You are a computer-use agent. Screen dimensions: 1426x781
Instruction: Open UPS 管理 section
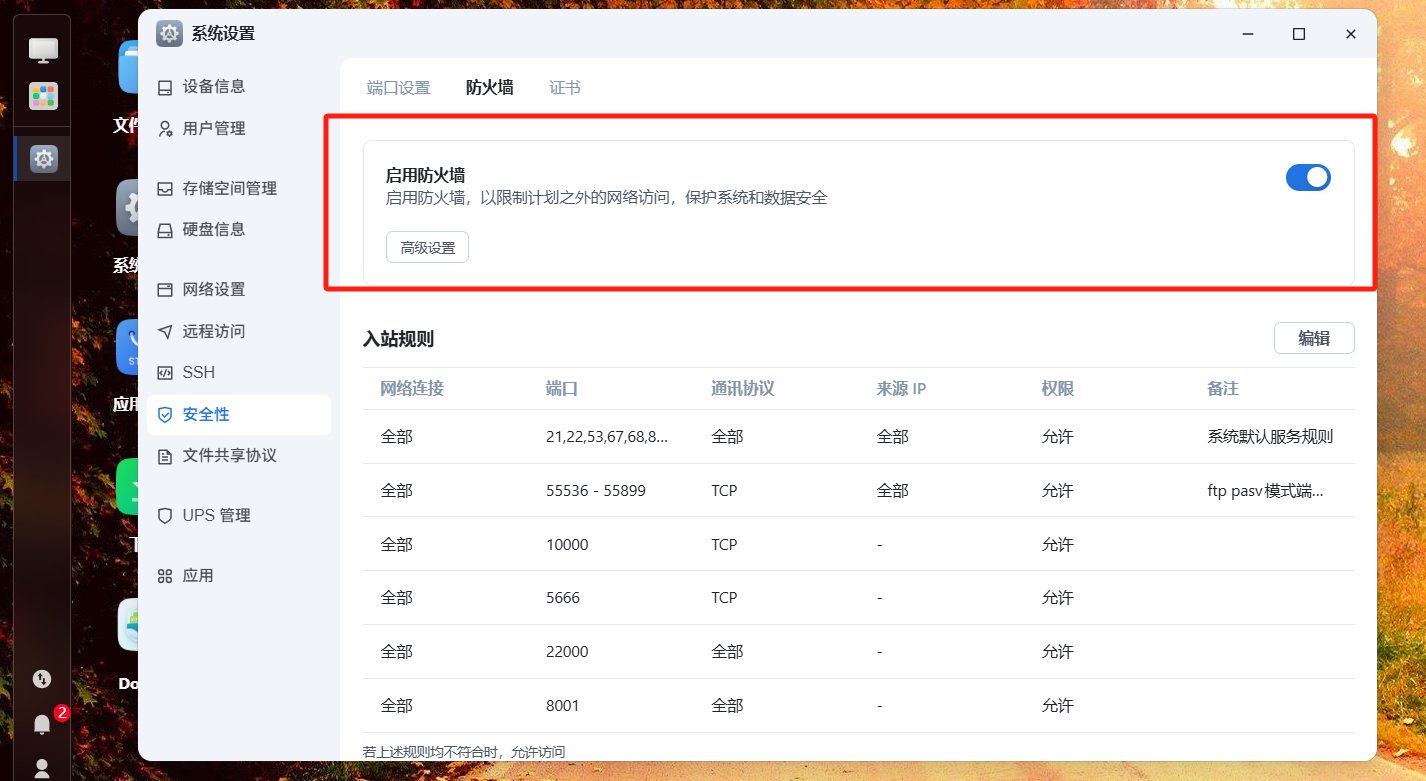pos(238,516)
